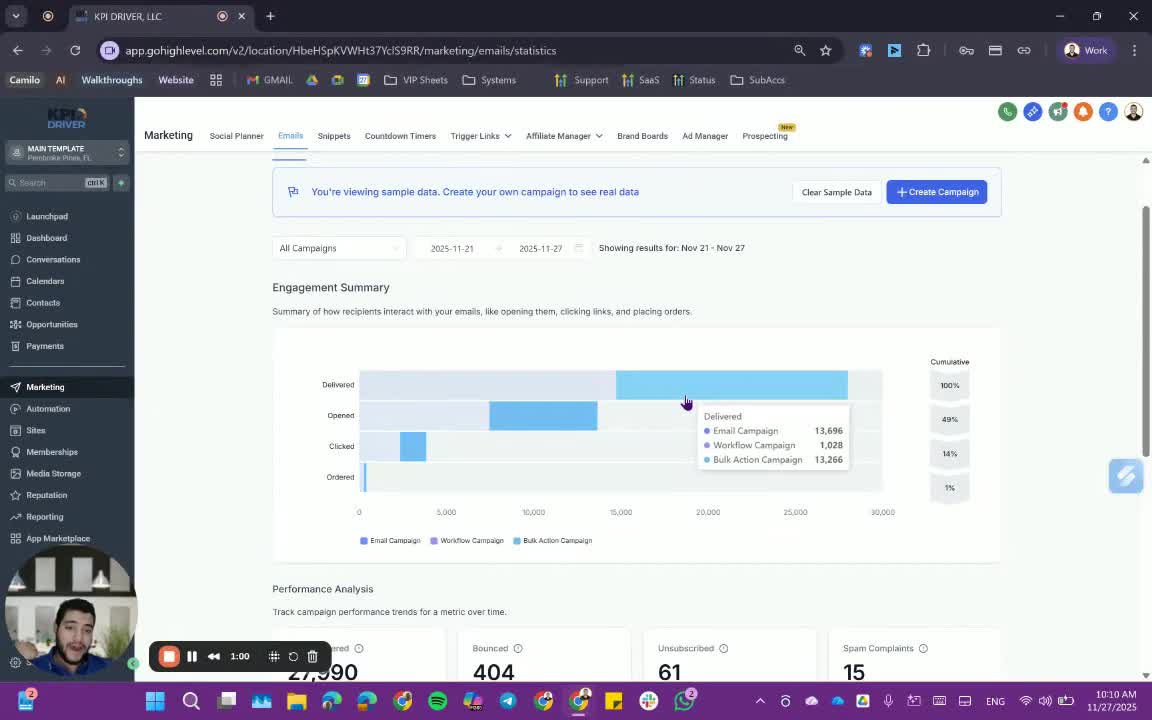This screenshot has height=720, width=1152.
Task: Open the Snippets tab
Action: coord(334,136)
